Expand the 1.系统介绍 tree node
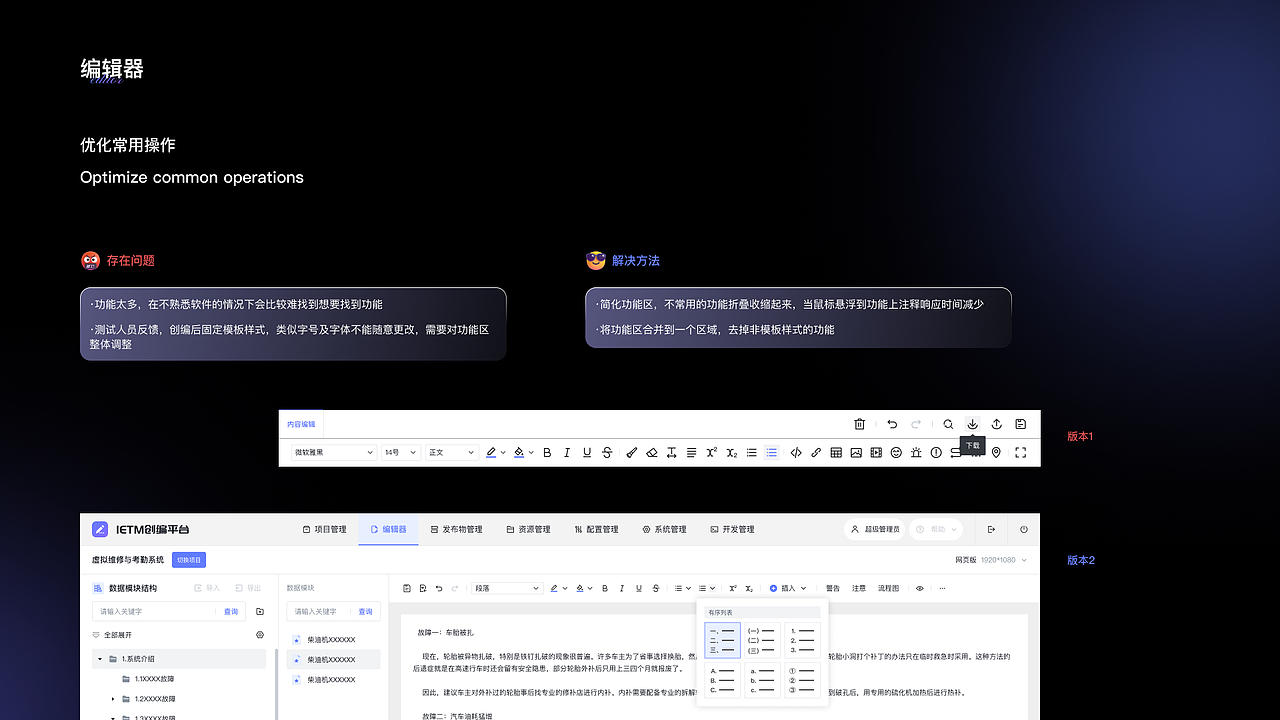1280x720 pixels. point(99,659)
